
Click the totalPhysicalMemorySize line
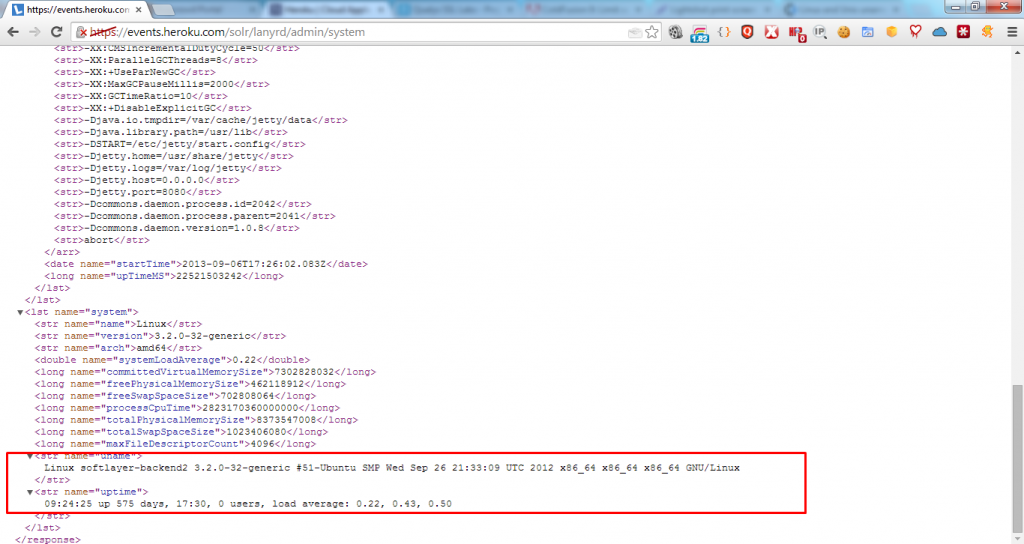(x=196, y=420)
